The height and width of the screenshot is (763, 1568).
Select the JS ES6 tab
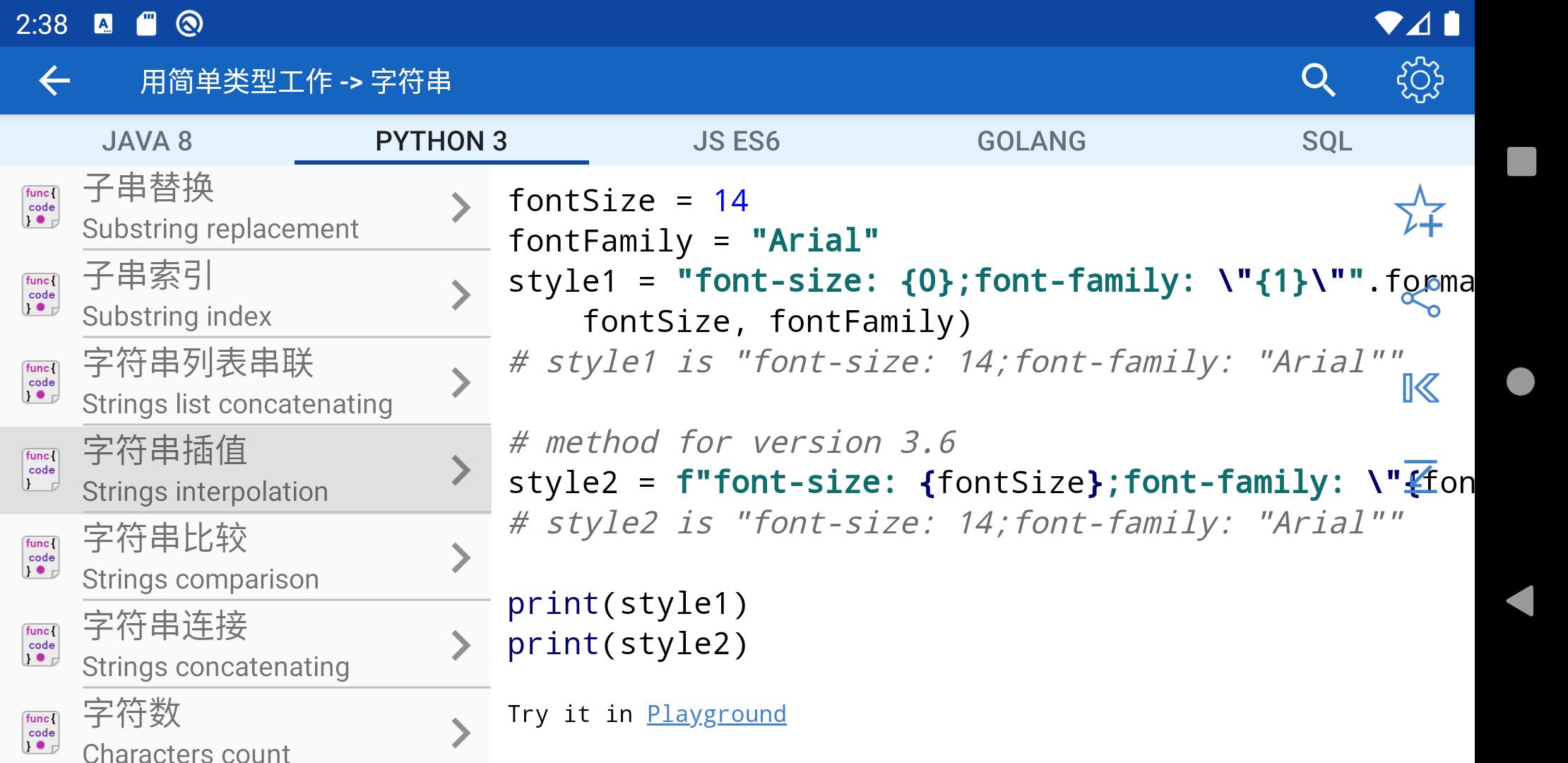(x=736, y=141)
